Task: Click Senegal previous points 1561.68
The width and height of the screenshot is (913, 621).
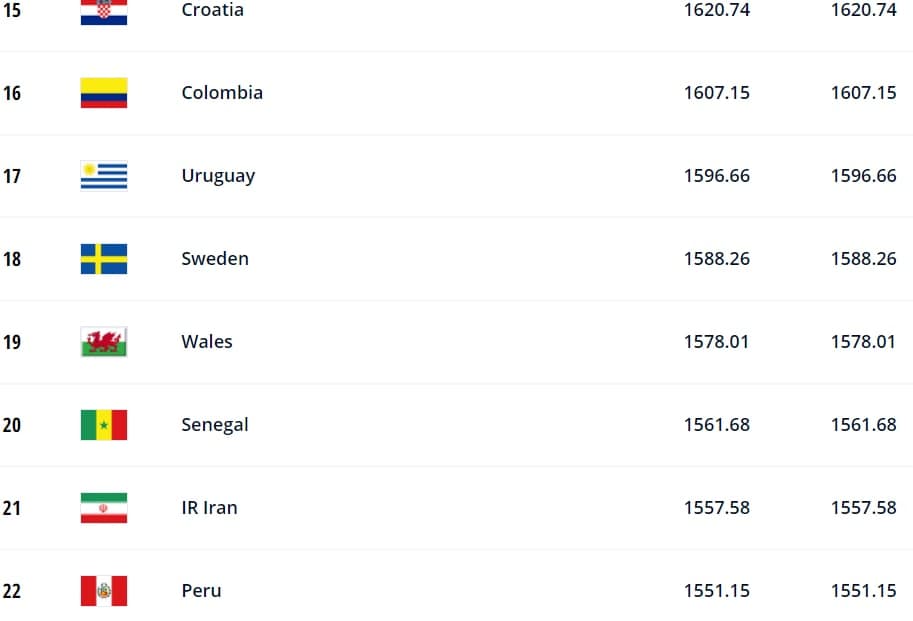Action: coord(864,425)
